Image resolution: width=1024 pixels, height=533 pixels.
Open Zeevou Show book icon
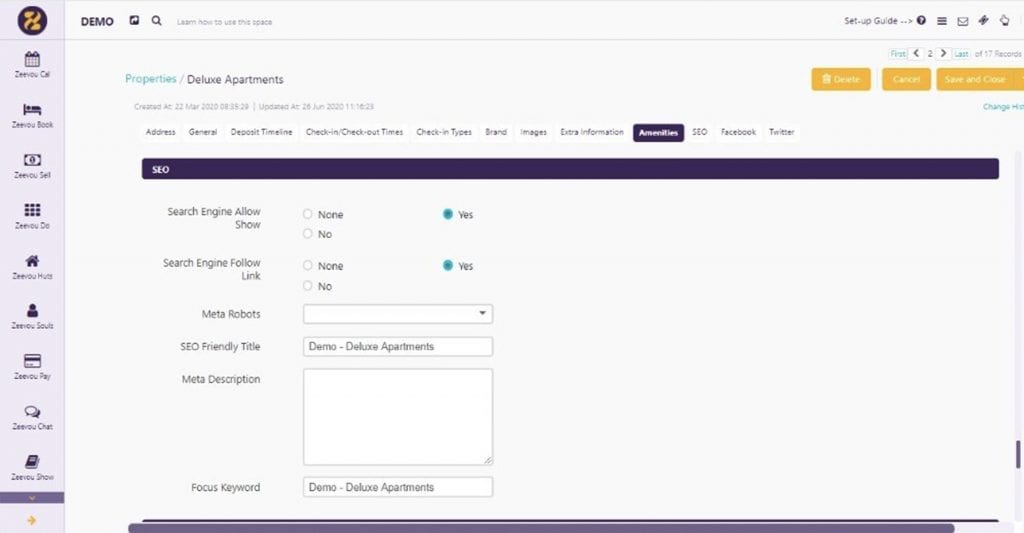[32, 461]
